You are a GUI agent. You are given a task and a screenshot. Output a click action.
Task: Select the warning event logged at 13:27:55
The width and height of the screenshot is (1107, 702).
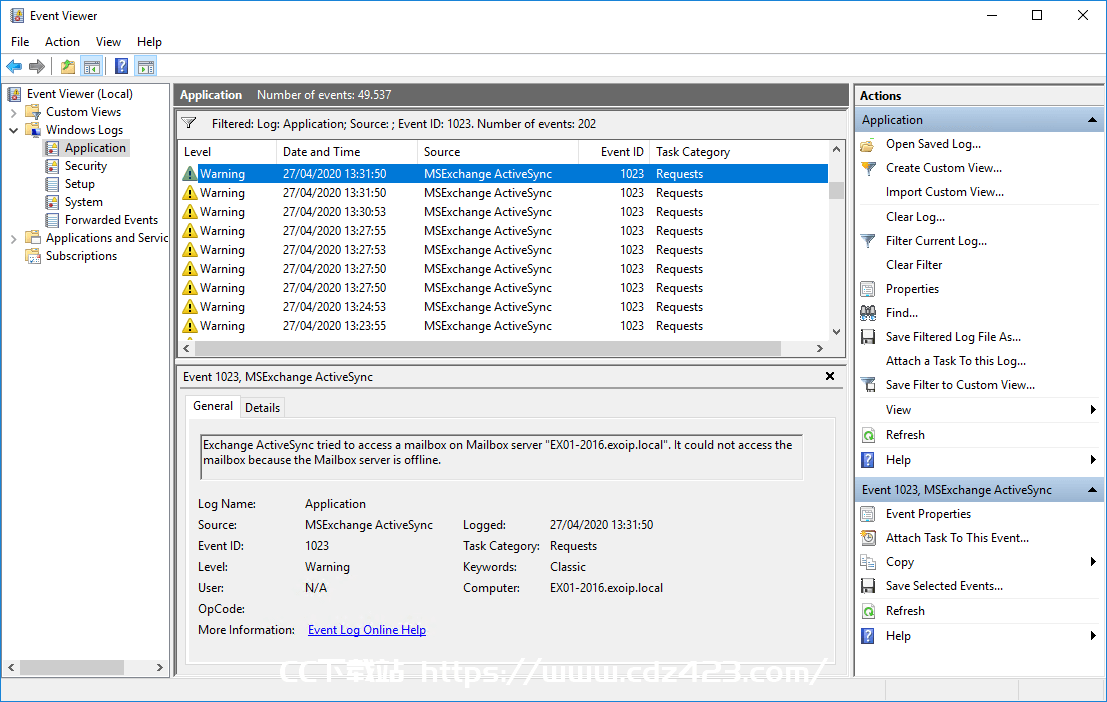(x=504, y=231)
